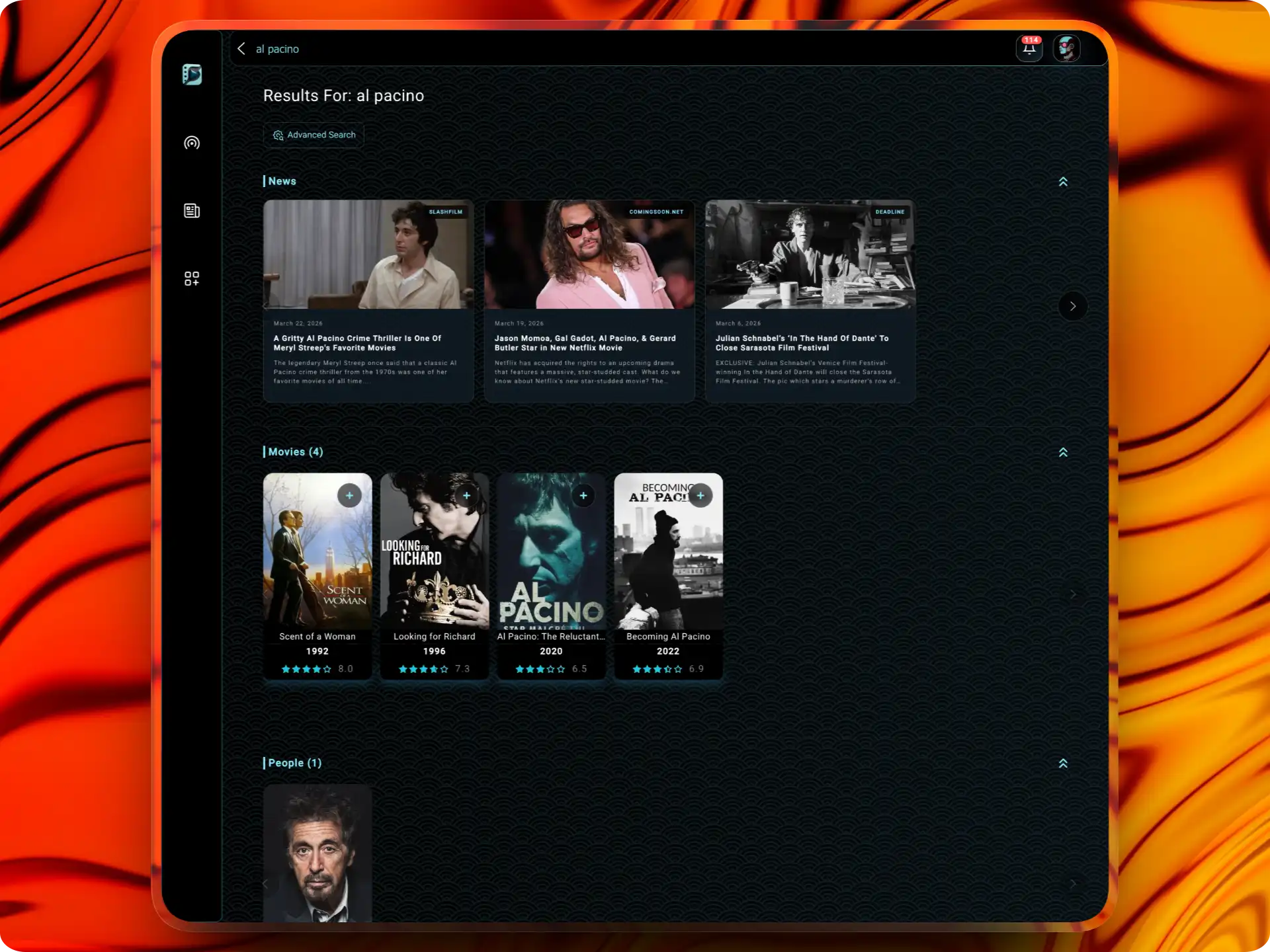
Task: Open the Discover section from the sidebar
Action: (x=192, y=143)
